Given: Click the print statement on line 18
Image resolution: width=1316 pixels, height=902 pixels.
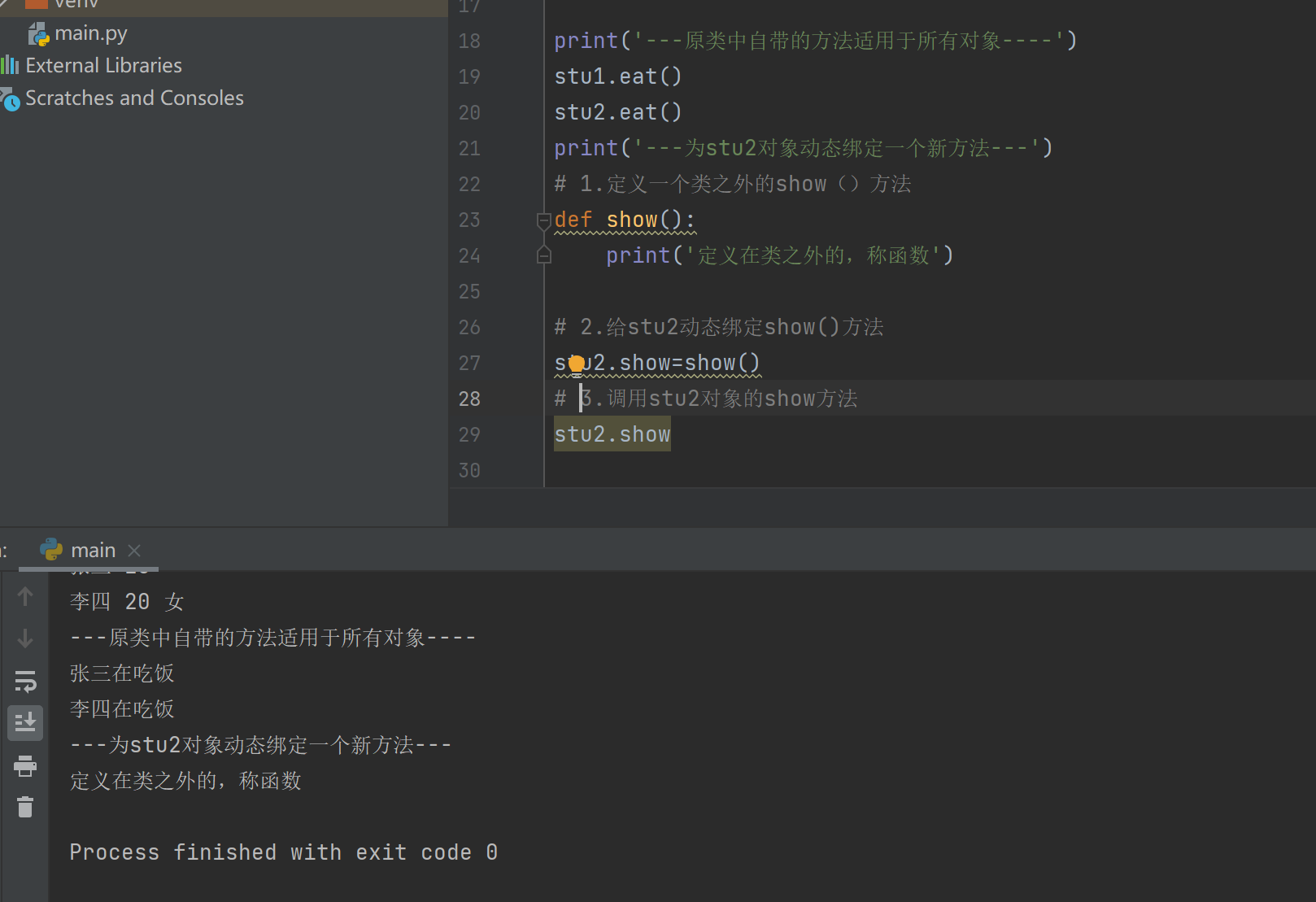Looking at the screenshot, I should click(816, 41).
